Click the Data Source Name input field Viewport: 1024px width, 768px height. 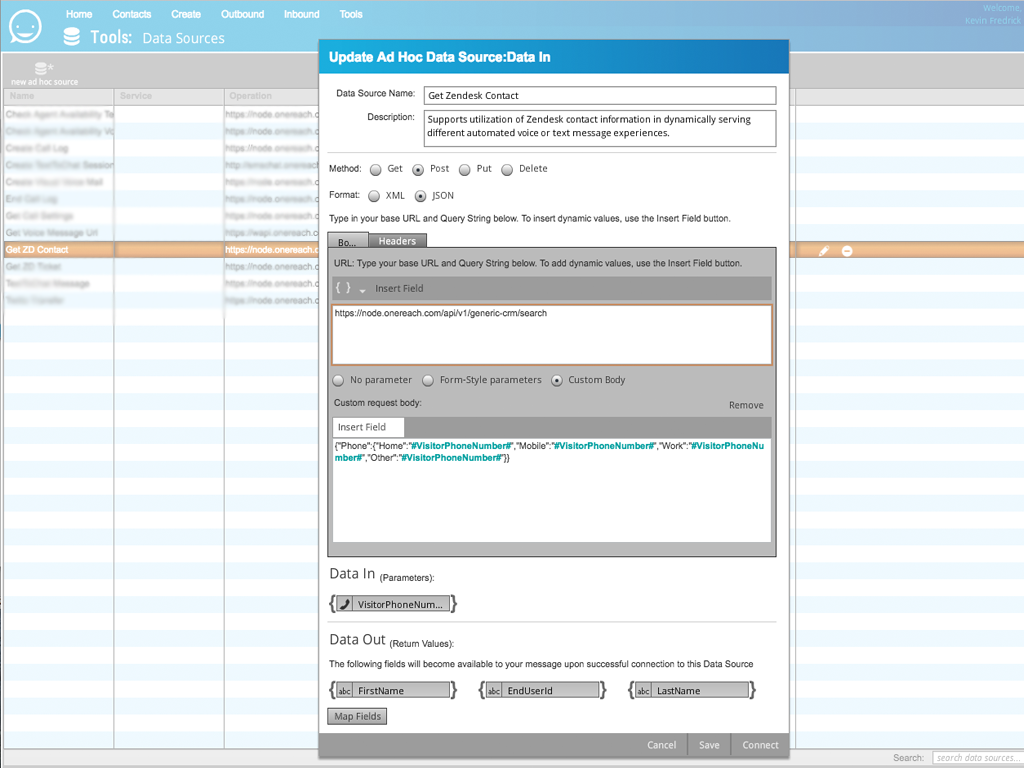coord(600,95)
